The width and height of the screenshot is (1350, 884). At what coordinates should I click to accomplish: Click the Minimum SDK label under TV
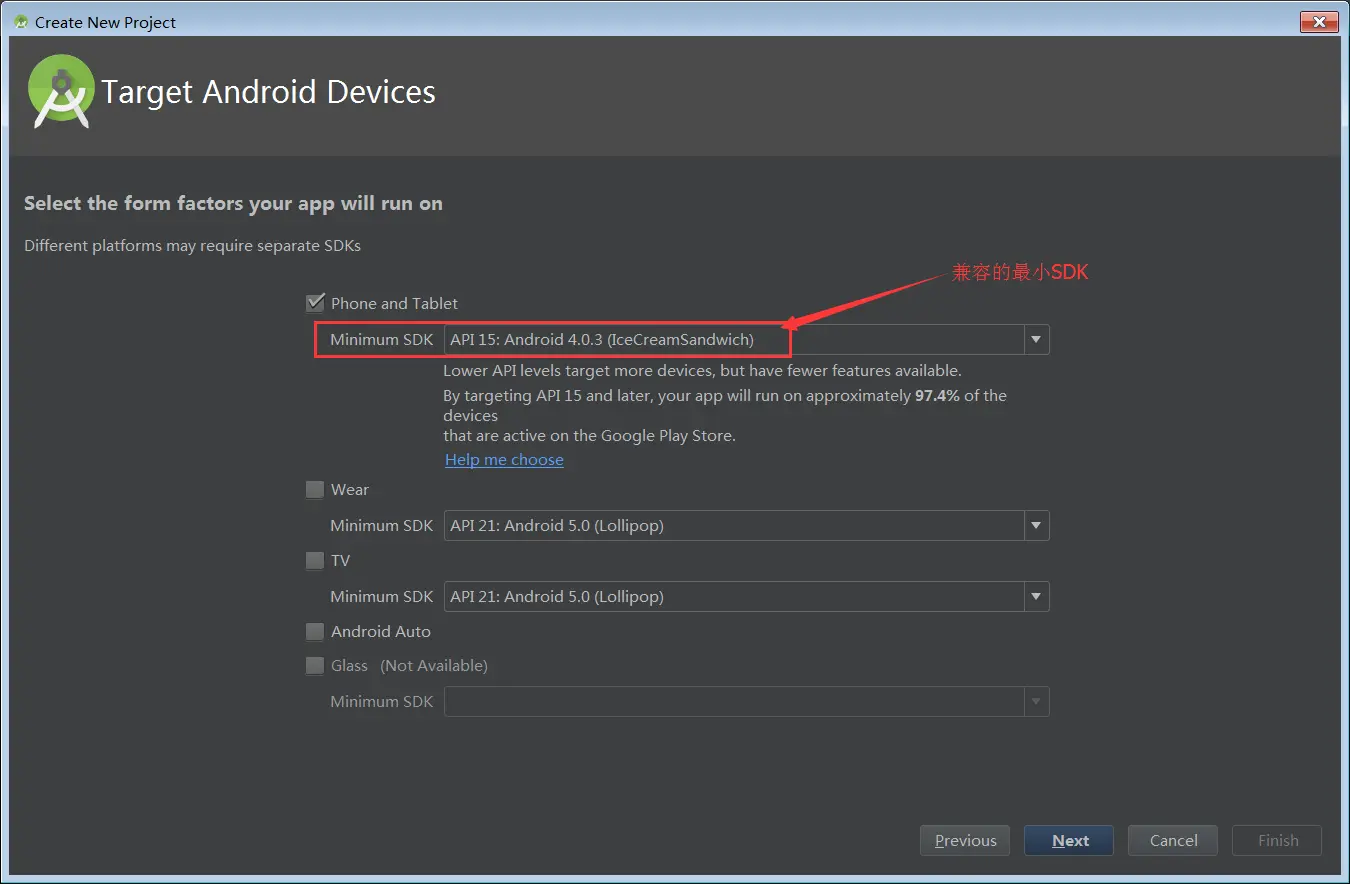pyautogui.click(x=381, y=597)
